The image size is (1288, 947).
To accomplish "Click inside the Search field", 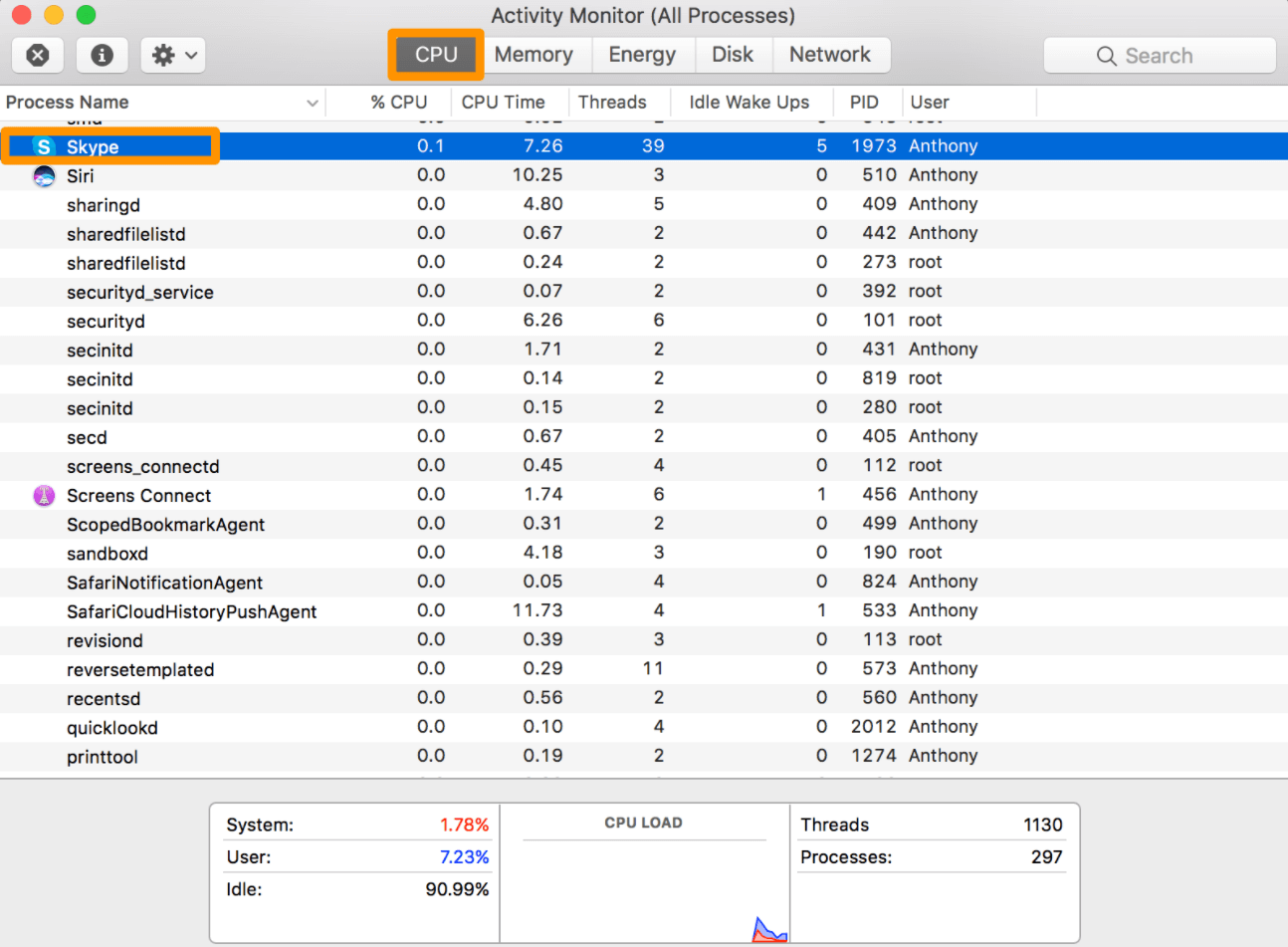I will (x=1175, y=55).
